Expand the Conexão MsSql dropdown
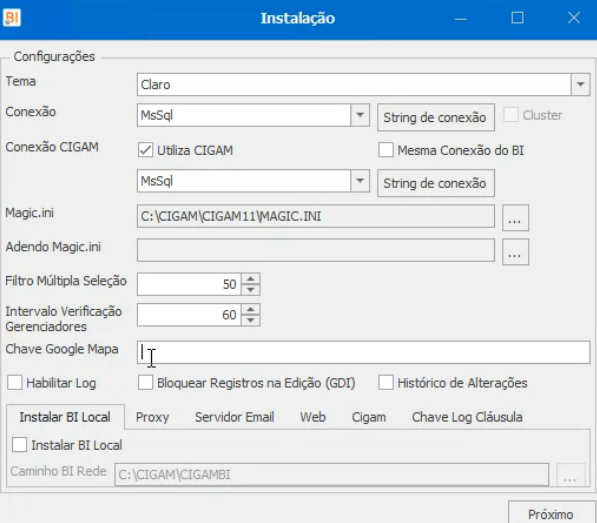 (x=360, y=115)
